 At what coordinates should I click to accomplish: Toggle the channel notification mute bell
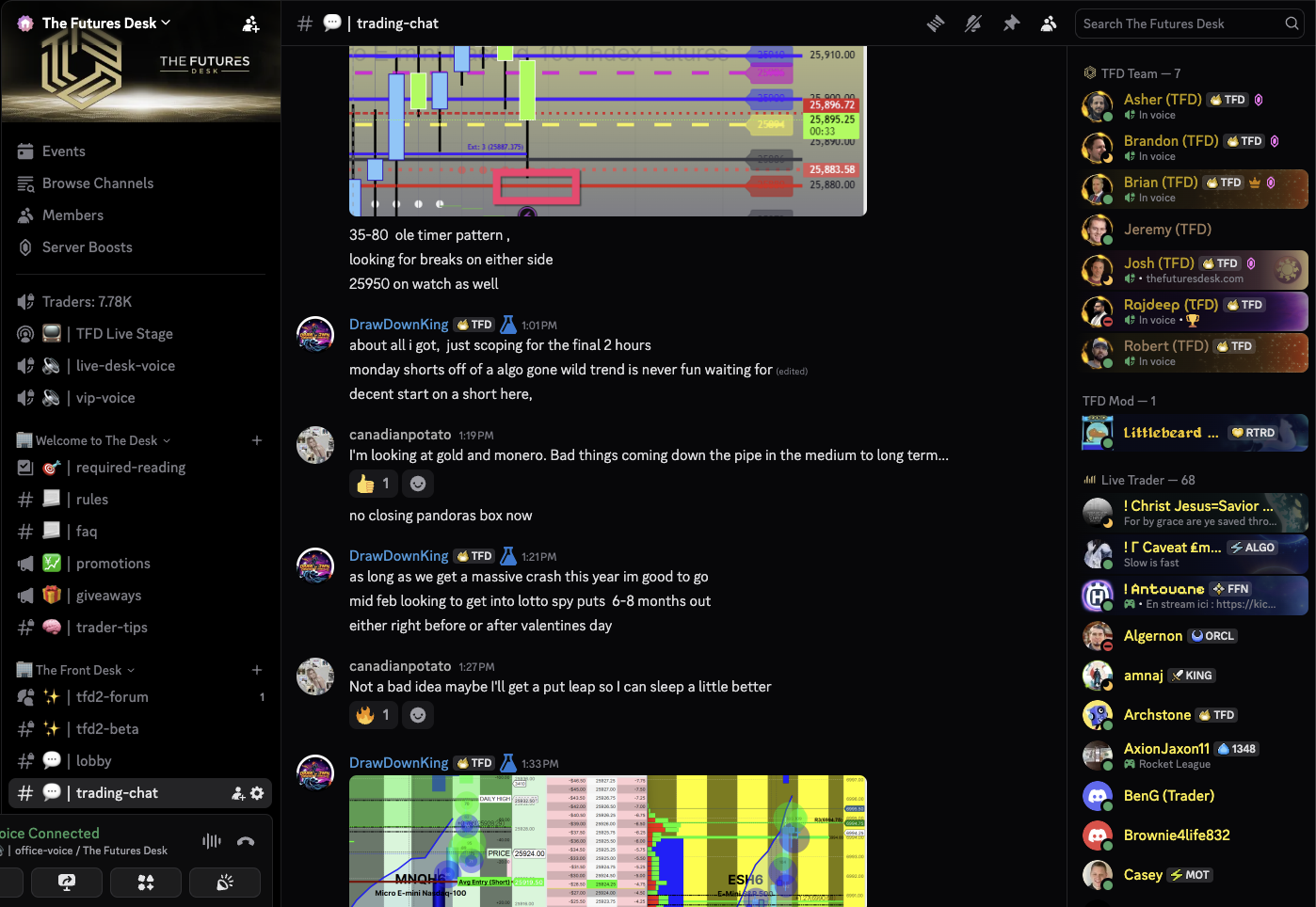tap(973, 24)
